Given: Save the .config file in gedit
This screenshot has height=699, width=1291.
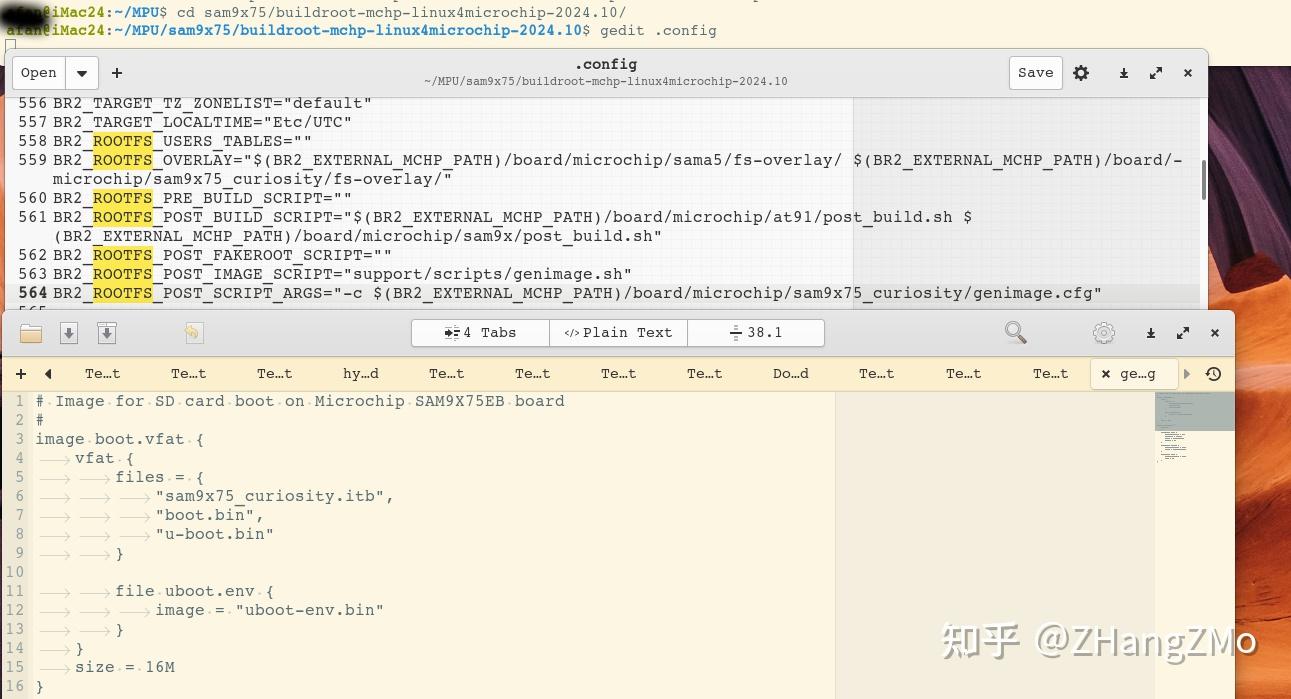Looking at the screenshot, I should 1035,72.
